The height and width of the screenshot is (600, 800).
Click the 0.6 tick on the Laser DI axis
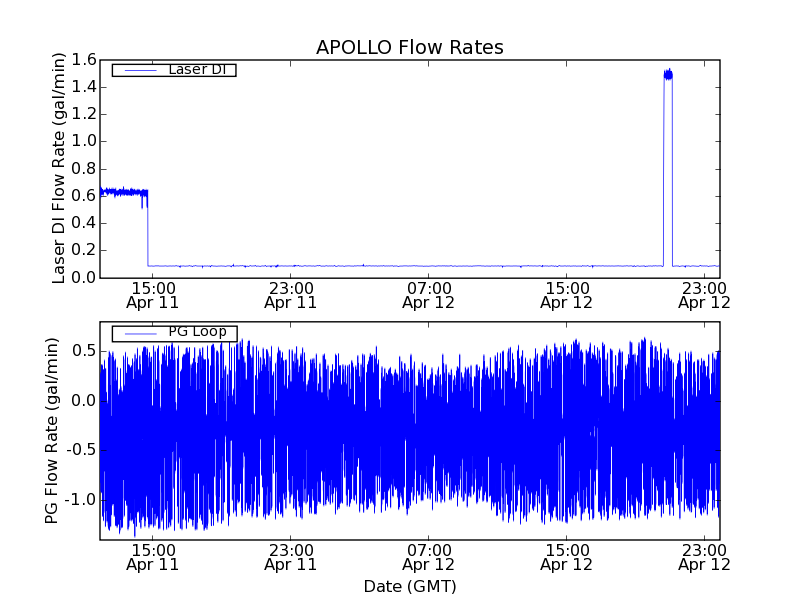84,196
